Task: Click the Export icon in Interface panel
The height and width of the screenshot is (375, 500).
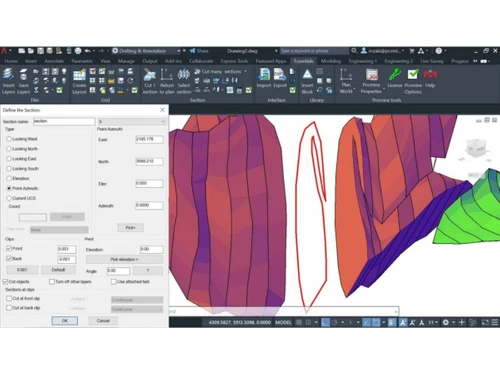Action: pos(279,74)
